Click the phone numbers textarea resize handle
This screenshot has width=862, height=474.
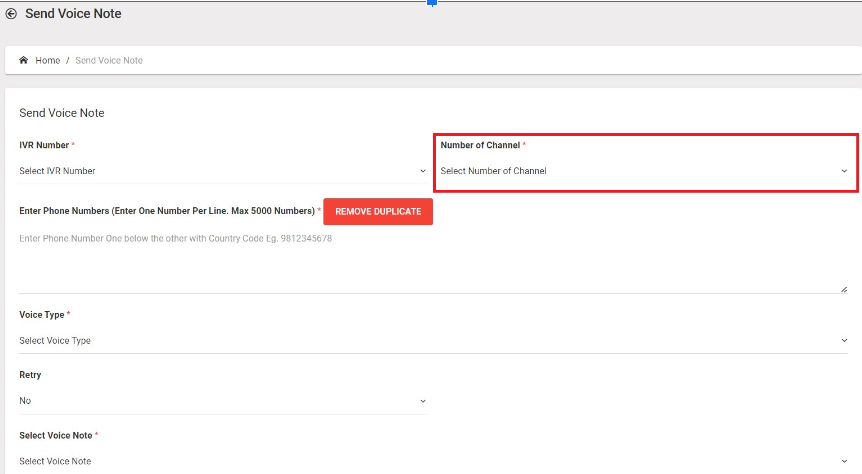pyautogui.click(x=844, y=289)
